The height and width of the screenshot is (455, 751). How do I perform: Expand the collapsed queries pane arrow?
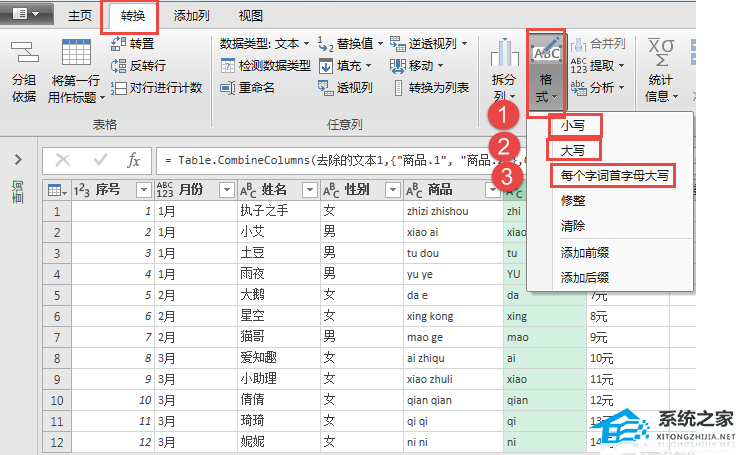tap(18, 160)
